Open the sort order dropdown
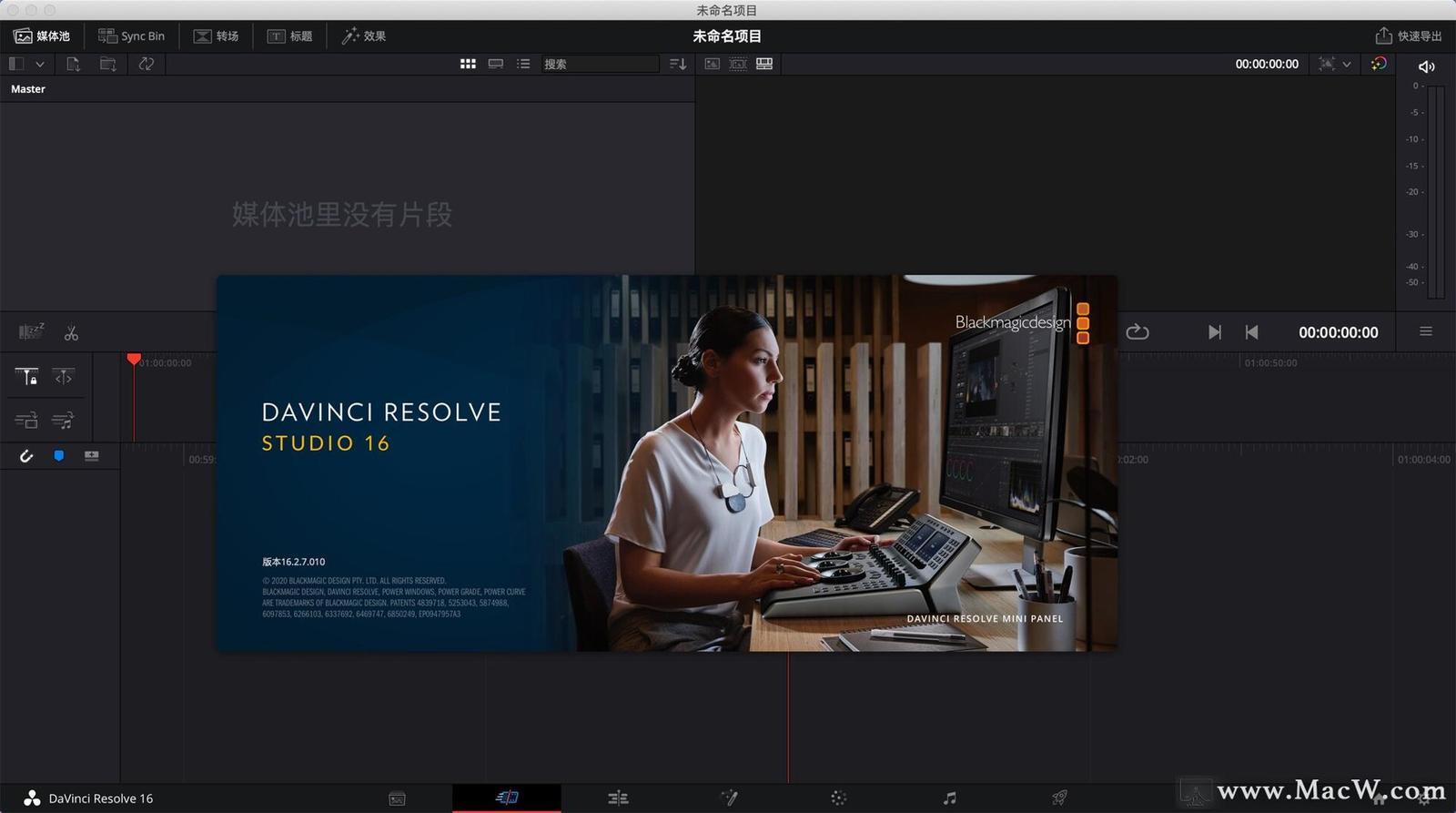 pos(678,64)
